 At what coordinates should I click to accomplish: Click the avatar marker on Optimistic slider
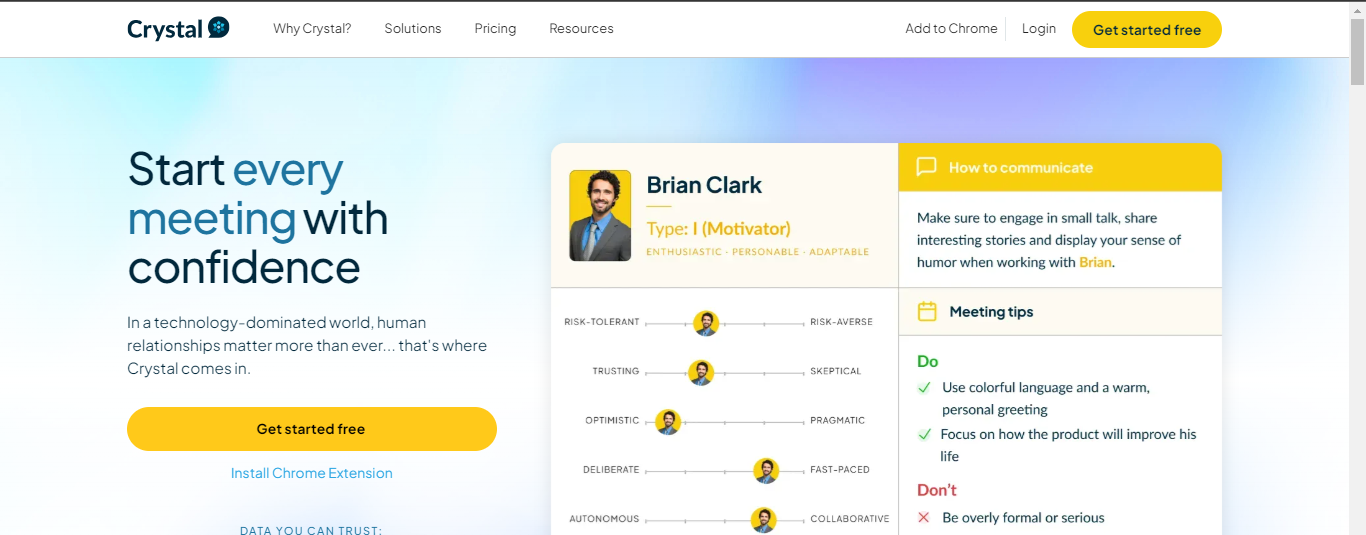coord(668,421)
